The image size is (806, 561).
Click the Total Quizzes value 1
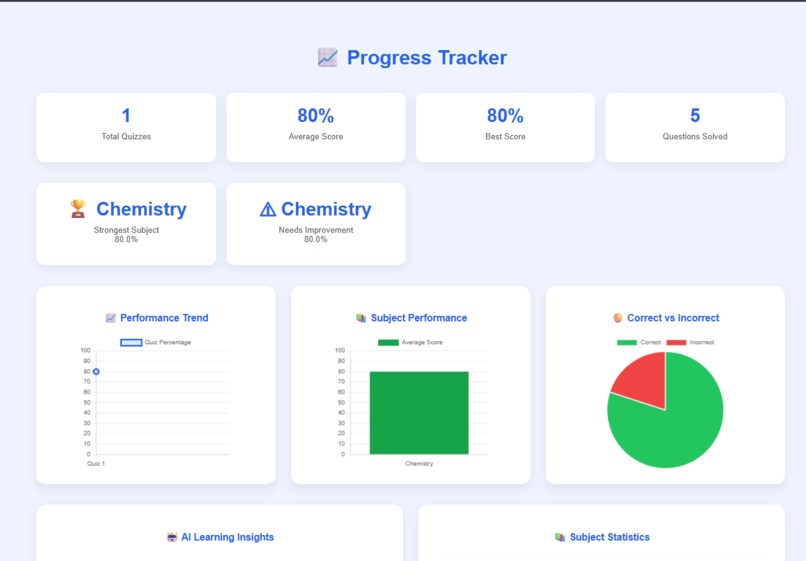[126, 116]
